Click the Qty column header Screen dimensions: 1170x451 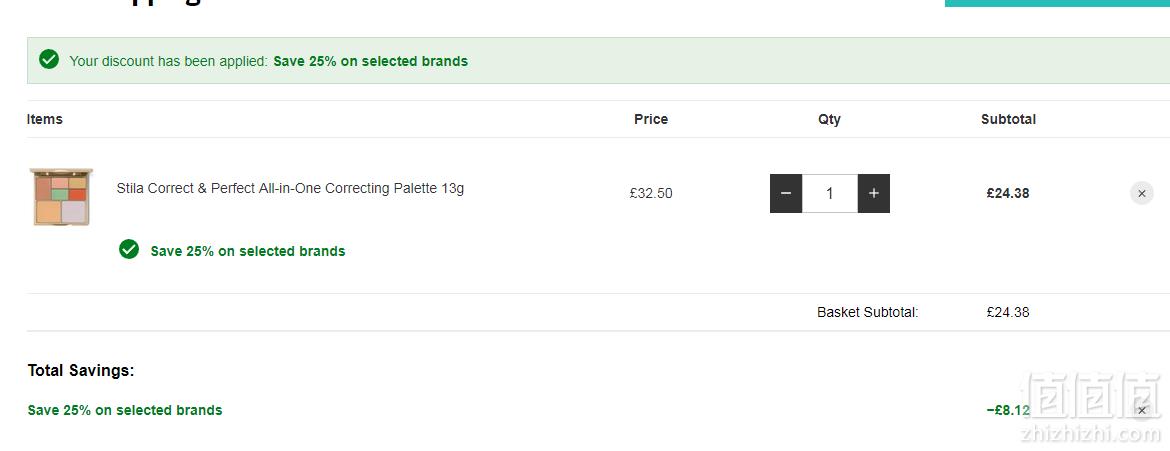tap(829, 119)
